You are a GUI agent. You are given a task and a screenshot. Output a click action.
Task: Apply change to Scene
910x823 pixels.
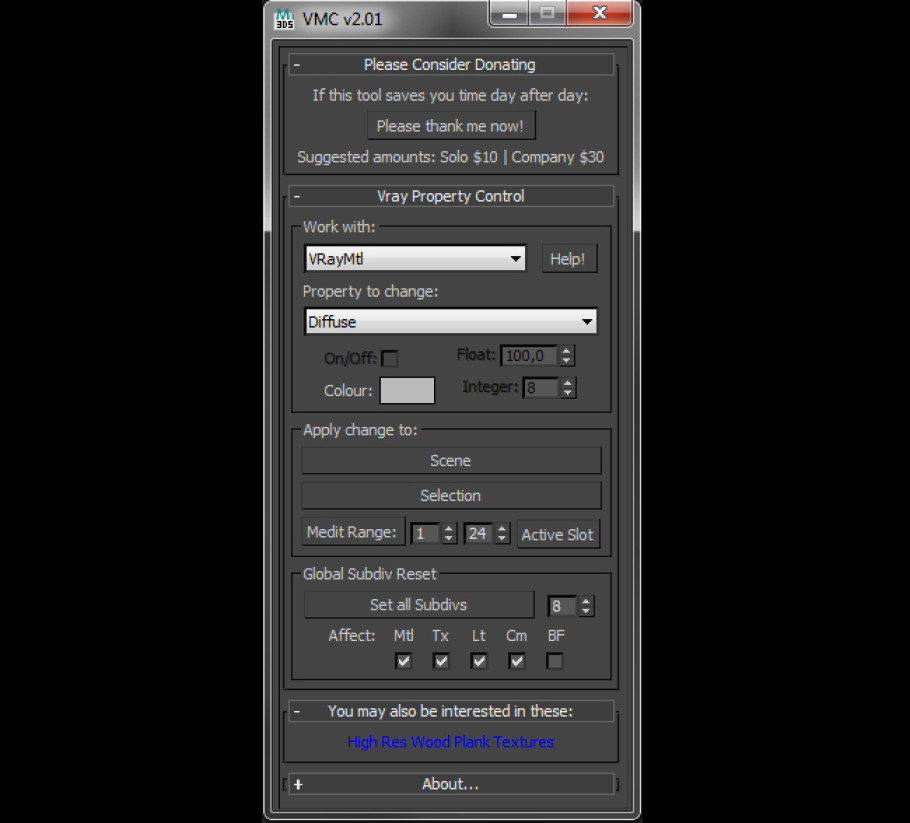[x=451, y=461]
